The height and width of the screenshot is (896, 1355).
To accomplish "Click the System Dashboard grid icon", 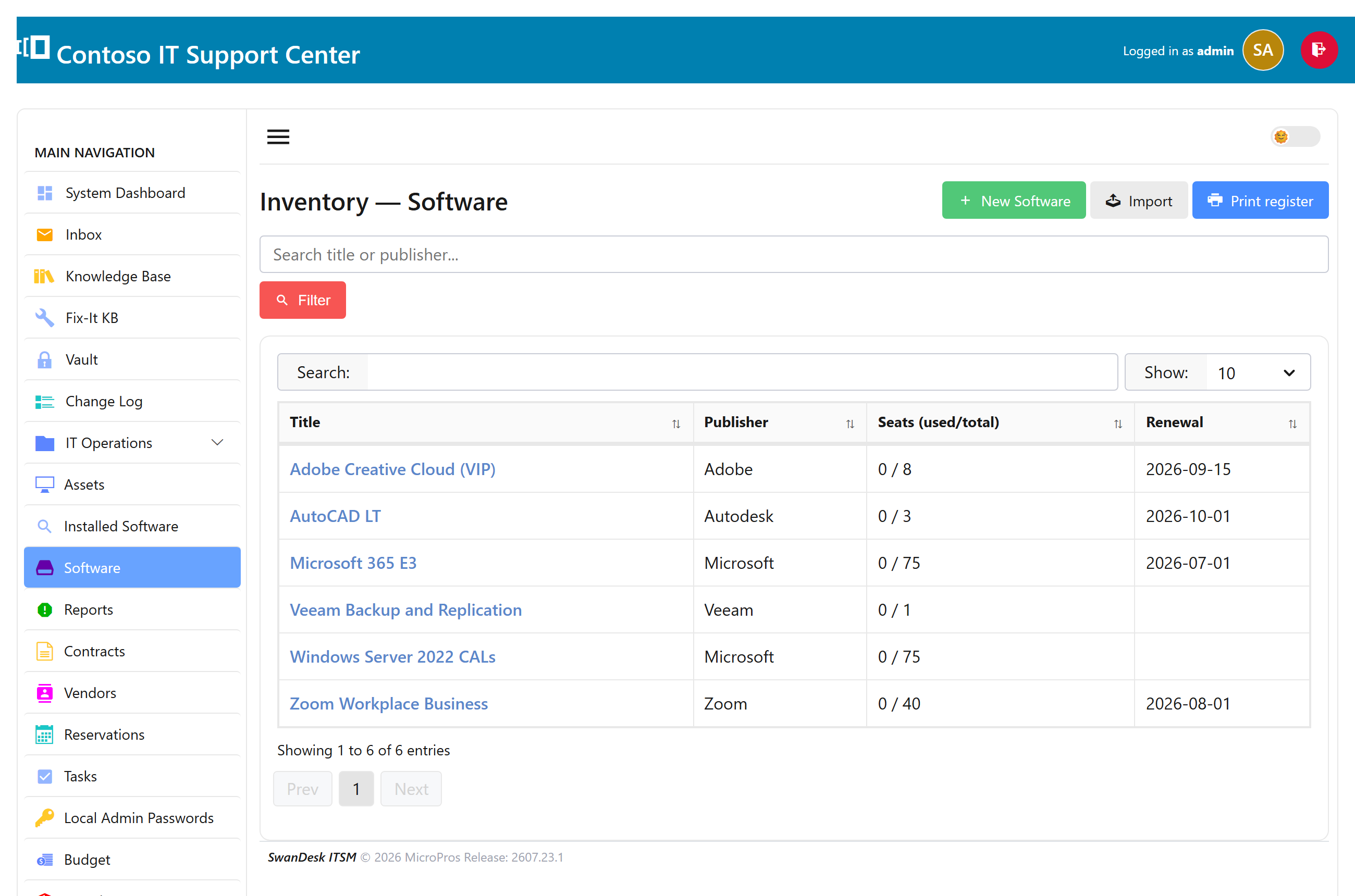I will (45, 193).
